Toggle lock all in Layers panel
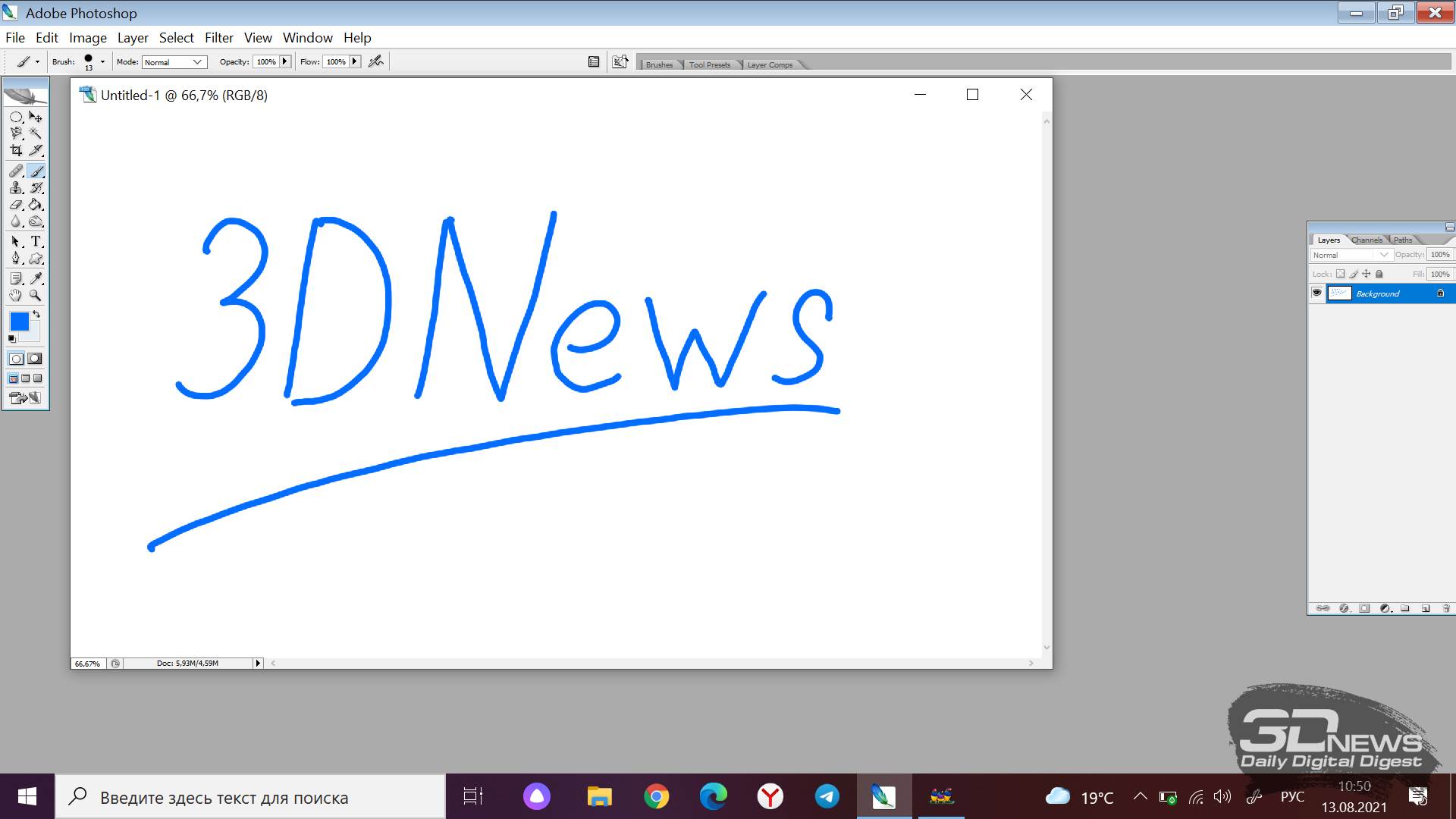 (x=1379, y=274)
